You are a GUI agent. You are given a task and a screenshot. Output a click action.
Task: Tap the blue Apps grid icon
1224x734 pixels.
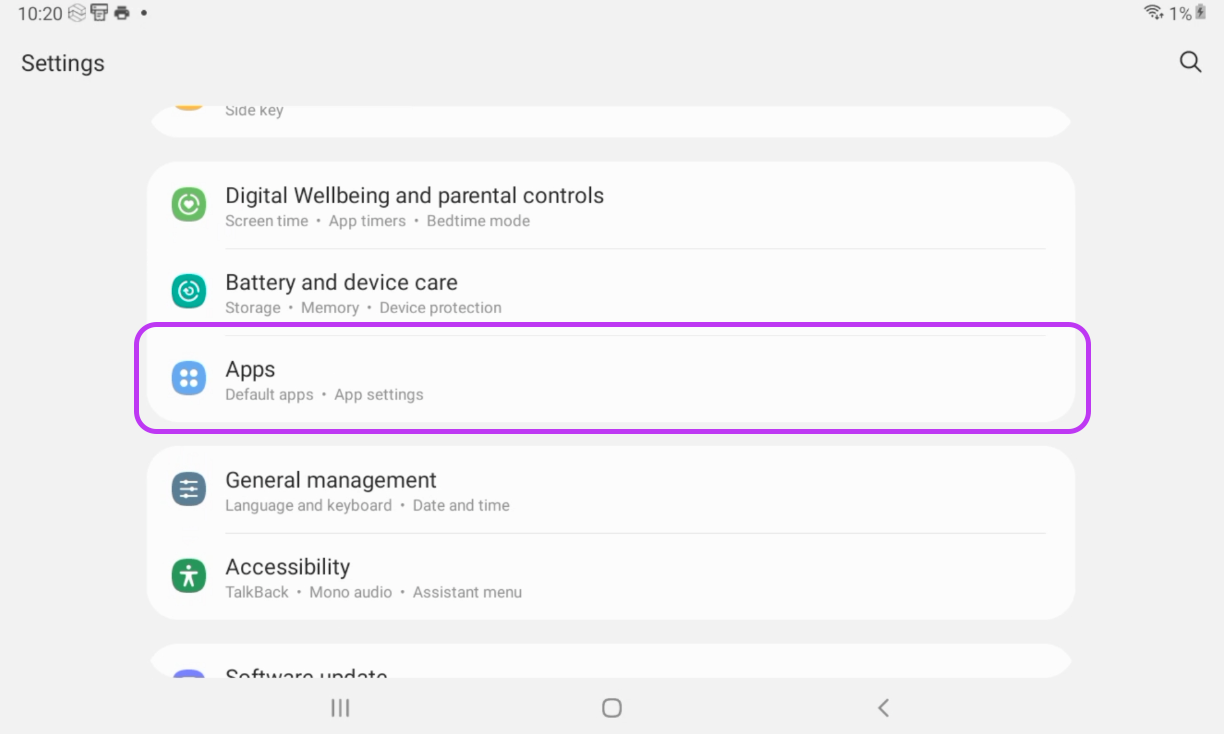pos(189,379)
